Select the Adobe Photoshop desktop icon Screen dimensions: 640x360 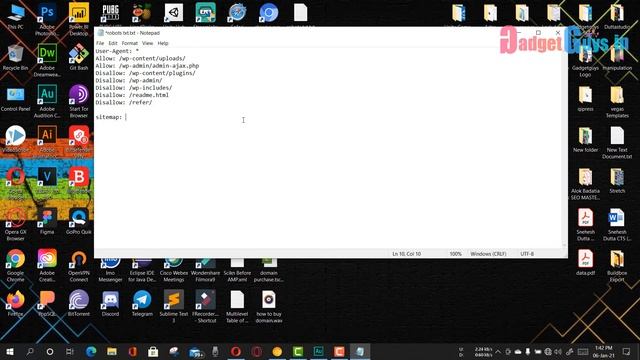(x=47, y=18)
